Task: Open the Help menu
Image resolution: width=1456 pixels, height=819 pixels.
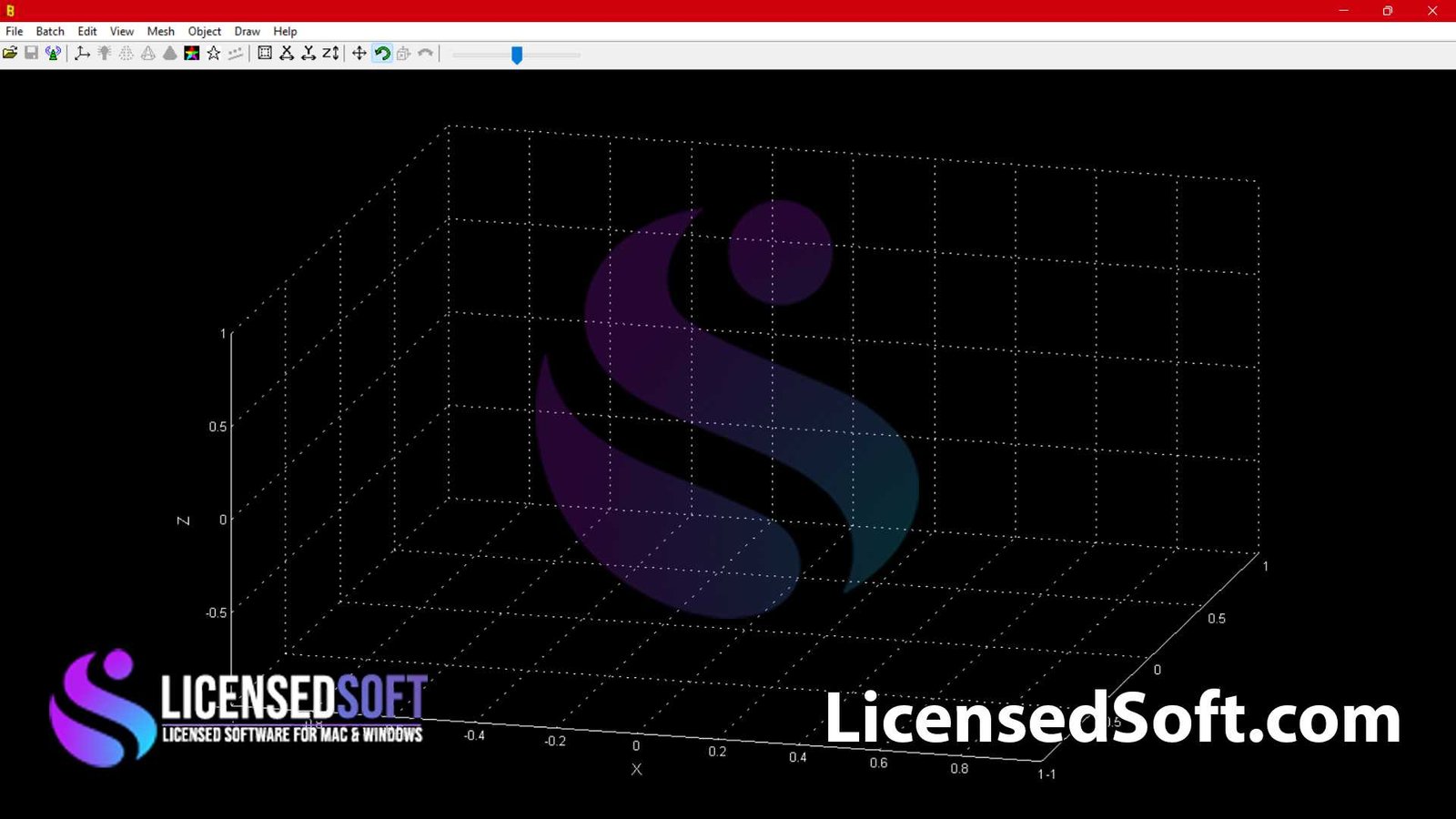Action: pos(285,31)
